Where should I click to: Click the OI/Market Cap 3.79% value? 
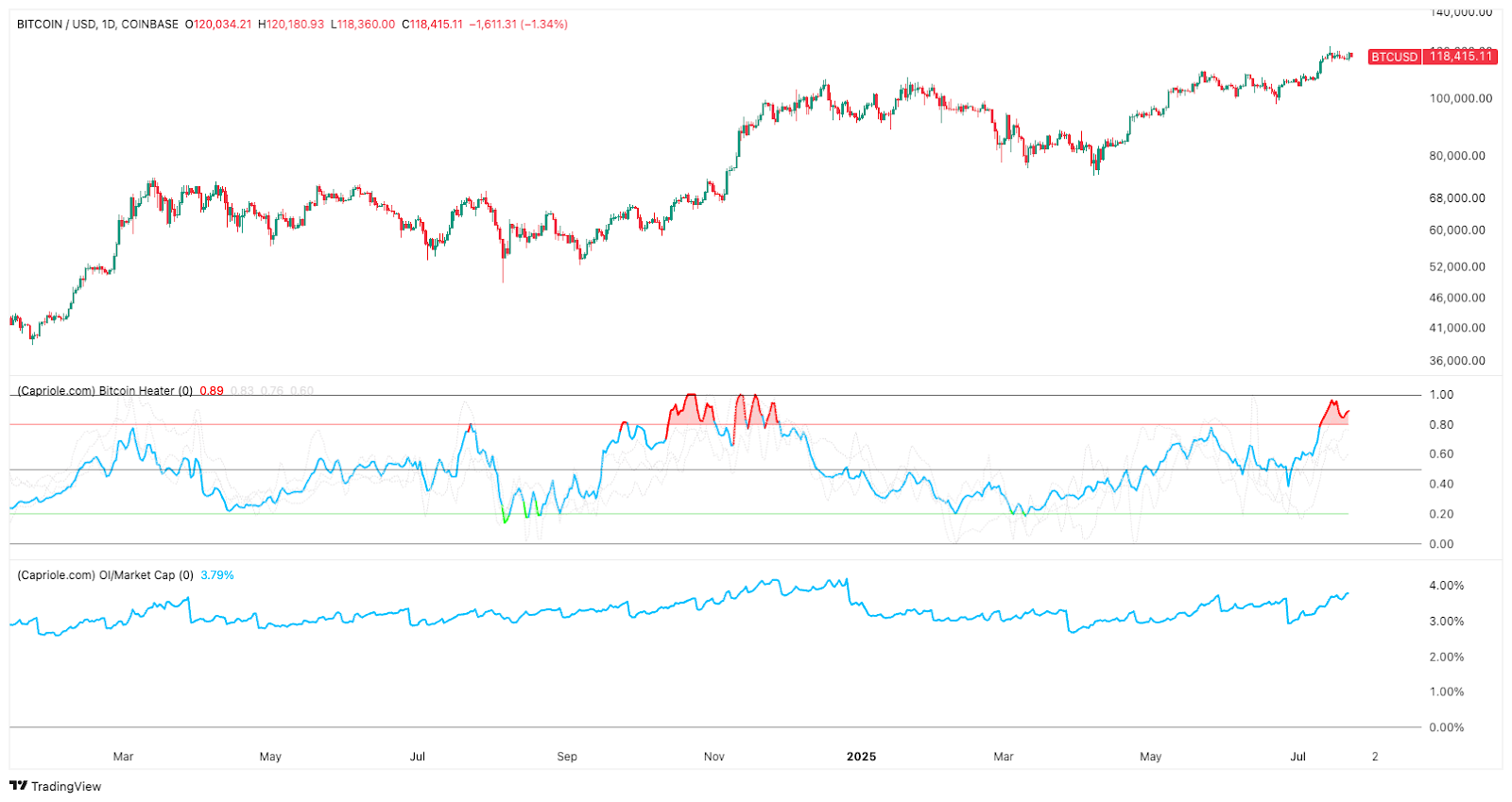217,575
